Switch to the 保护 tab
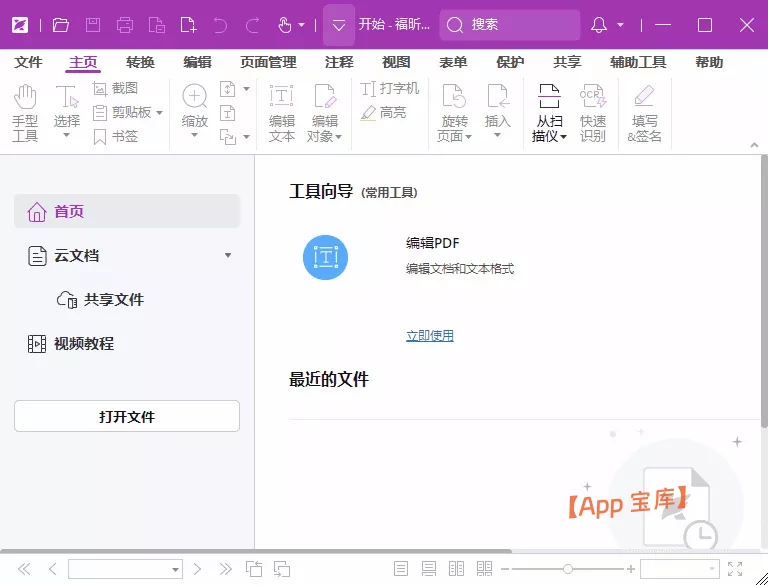768x585 pixels. 510,62
